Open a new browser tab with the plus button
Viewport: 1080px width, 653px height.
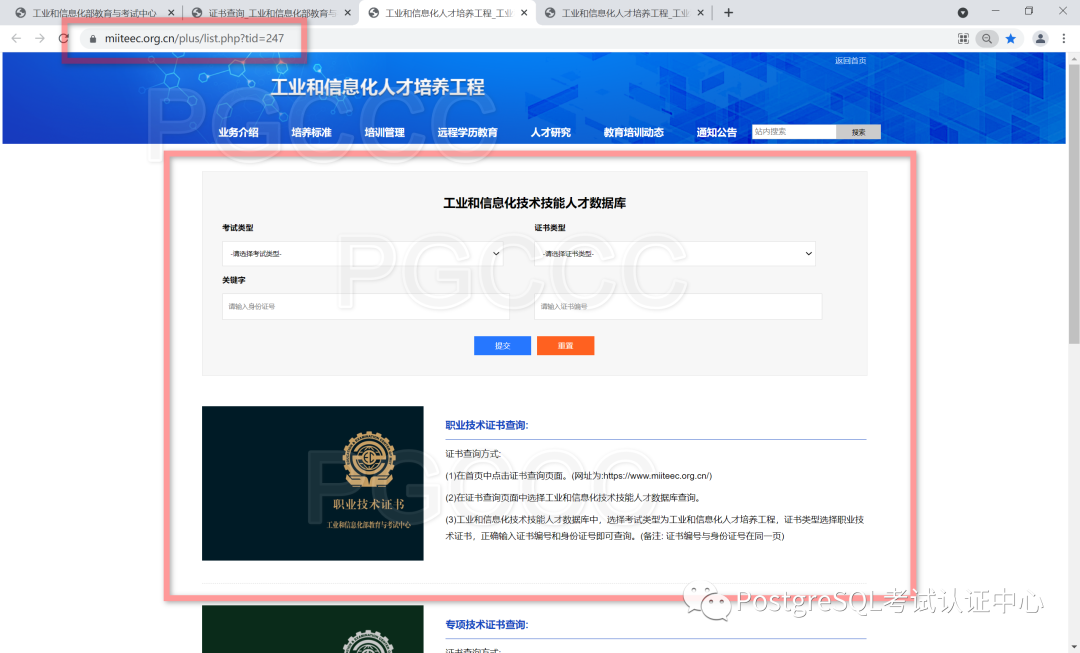coord(728,12)
